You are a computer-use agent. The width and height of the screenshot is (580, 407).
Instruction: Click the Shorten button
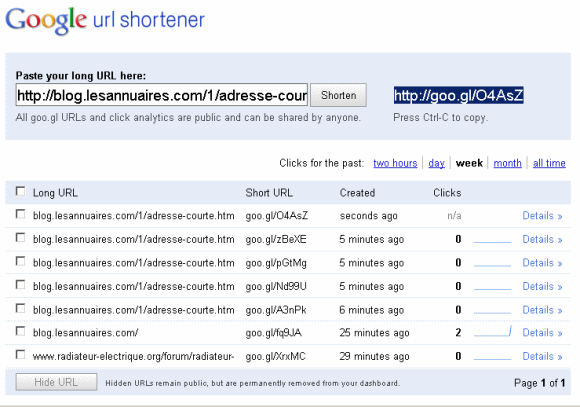click(338, 95)
